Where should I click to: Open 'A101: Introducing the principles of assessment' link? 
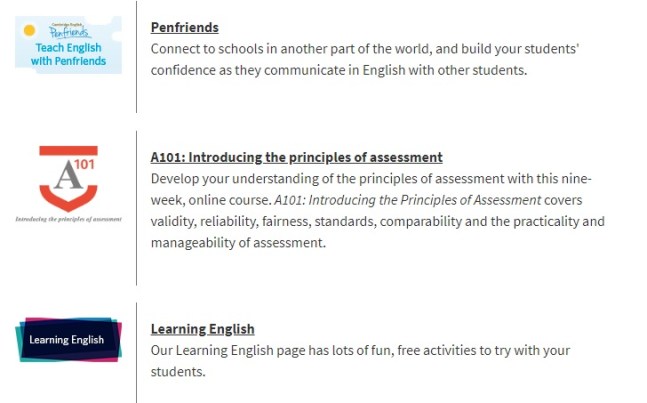tap(296, 157)
